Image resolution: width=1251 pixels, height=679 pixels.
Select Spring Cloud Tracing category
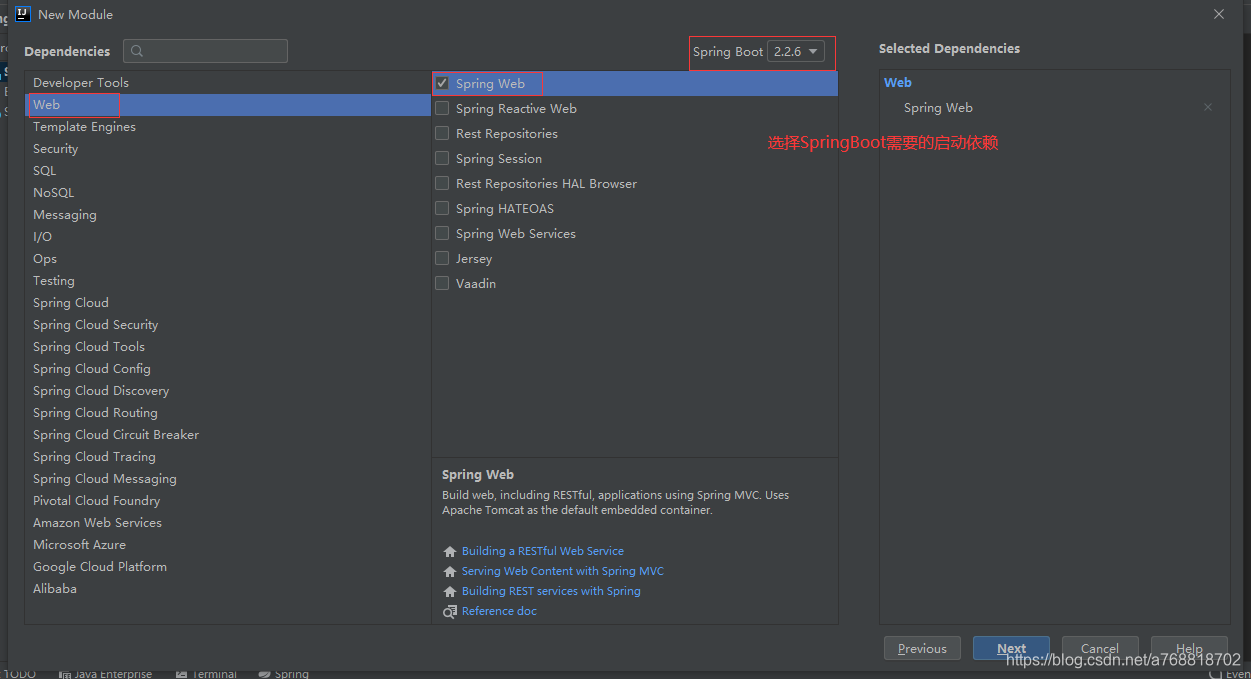[x=228, y=457]
